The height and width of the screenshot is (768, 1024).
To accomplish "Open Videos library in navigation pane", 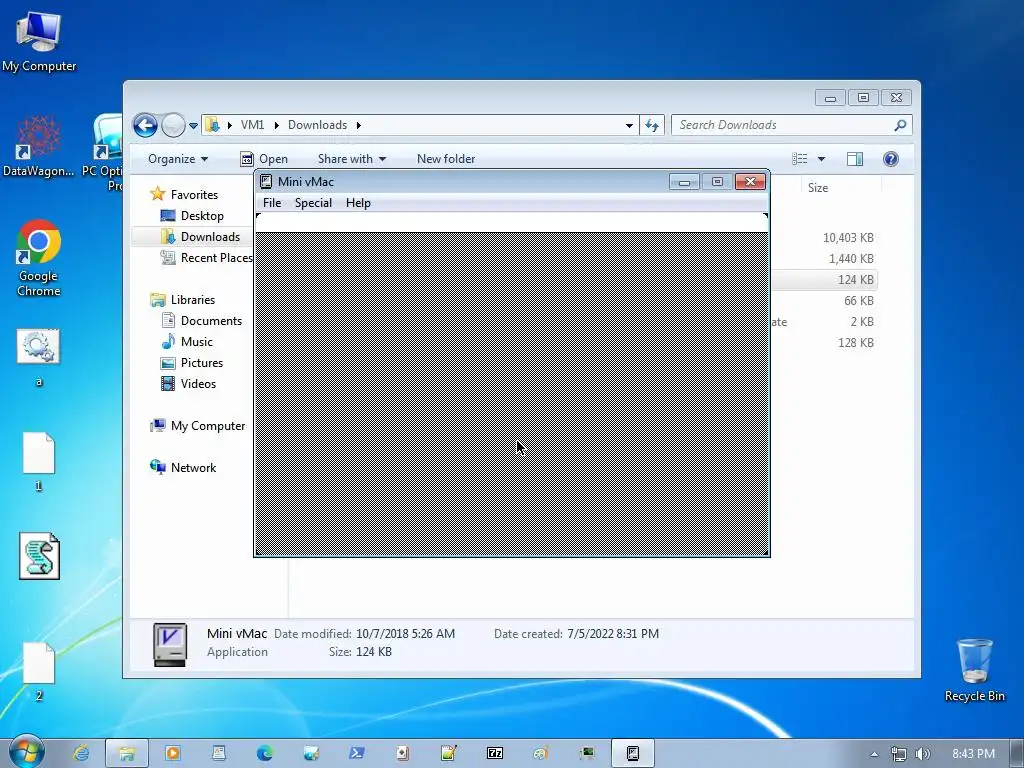I will click(198, 383).
